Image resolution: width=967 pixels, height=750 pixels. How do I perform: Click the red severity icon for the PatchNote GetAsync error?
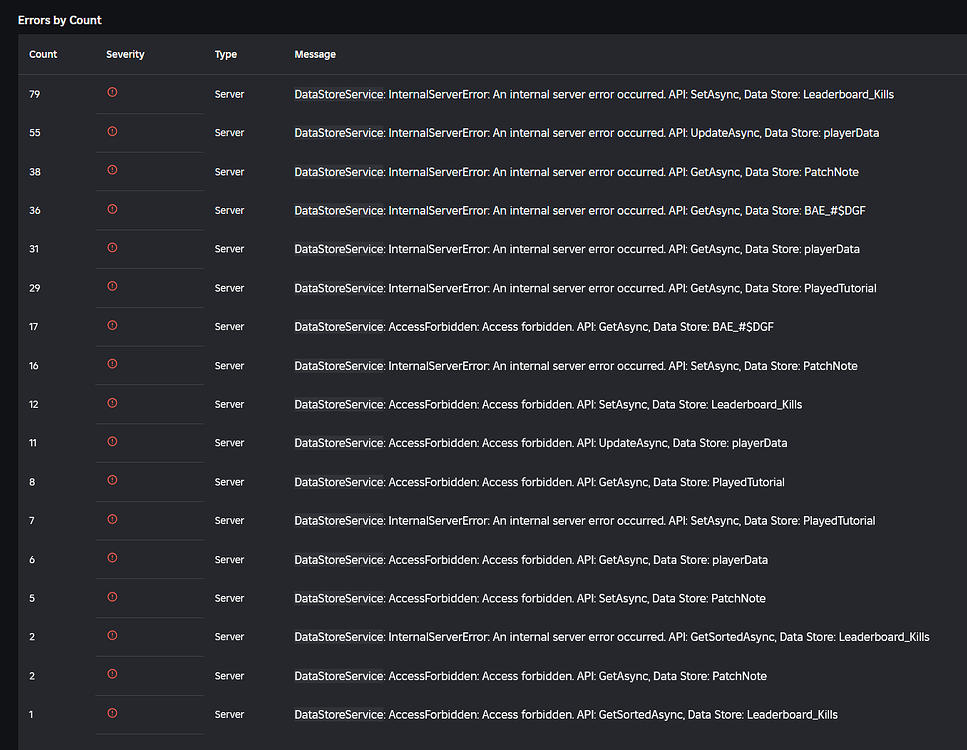tap(112, 171)
